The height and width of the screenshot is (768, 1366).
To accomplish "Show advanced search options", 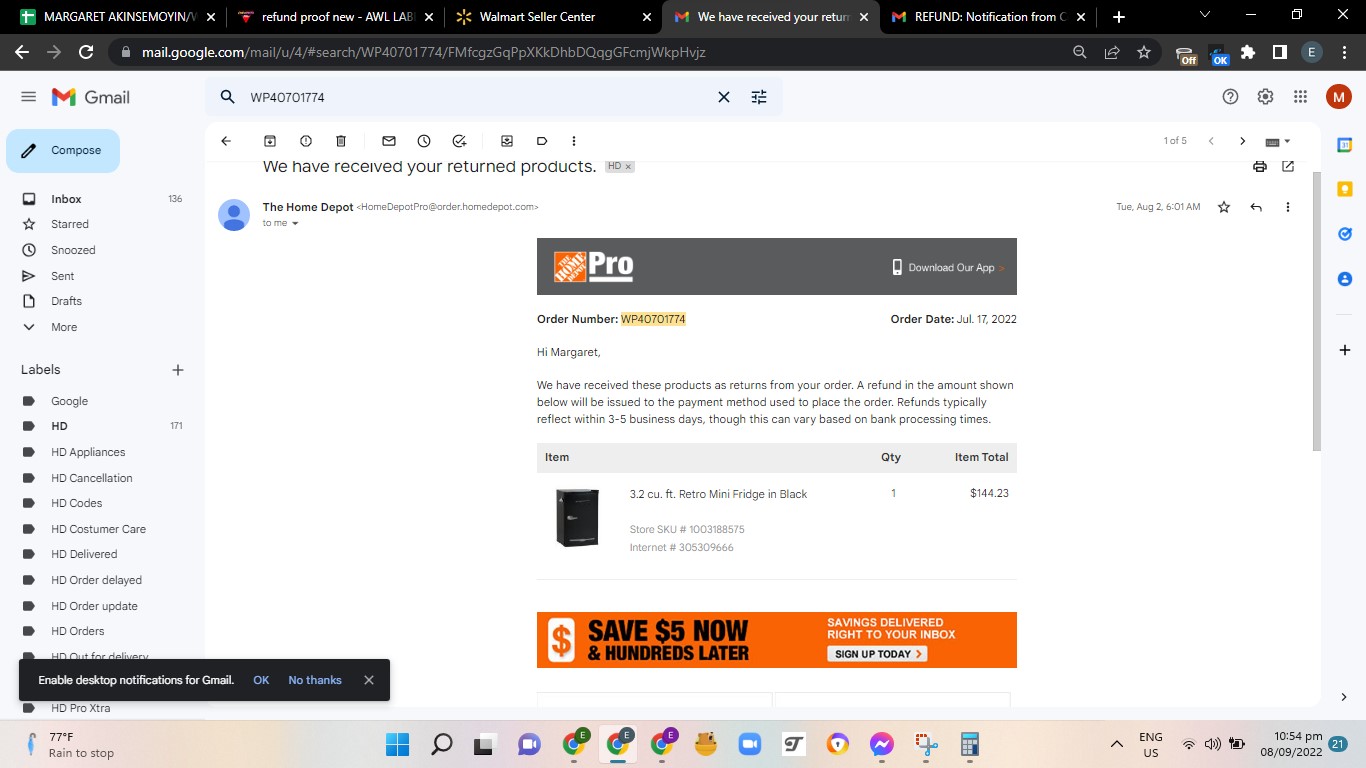I will coord(759,97).
